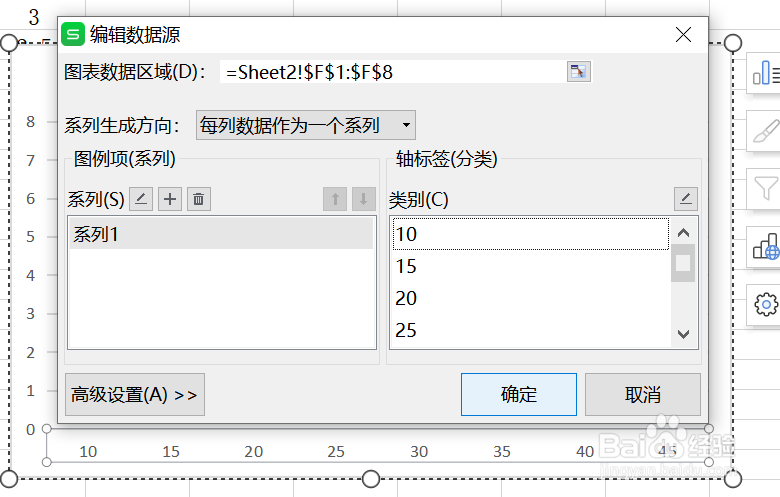Open chart settings gear side button
This screenshot has height=497, width=780.
click(x=766, y=304)
